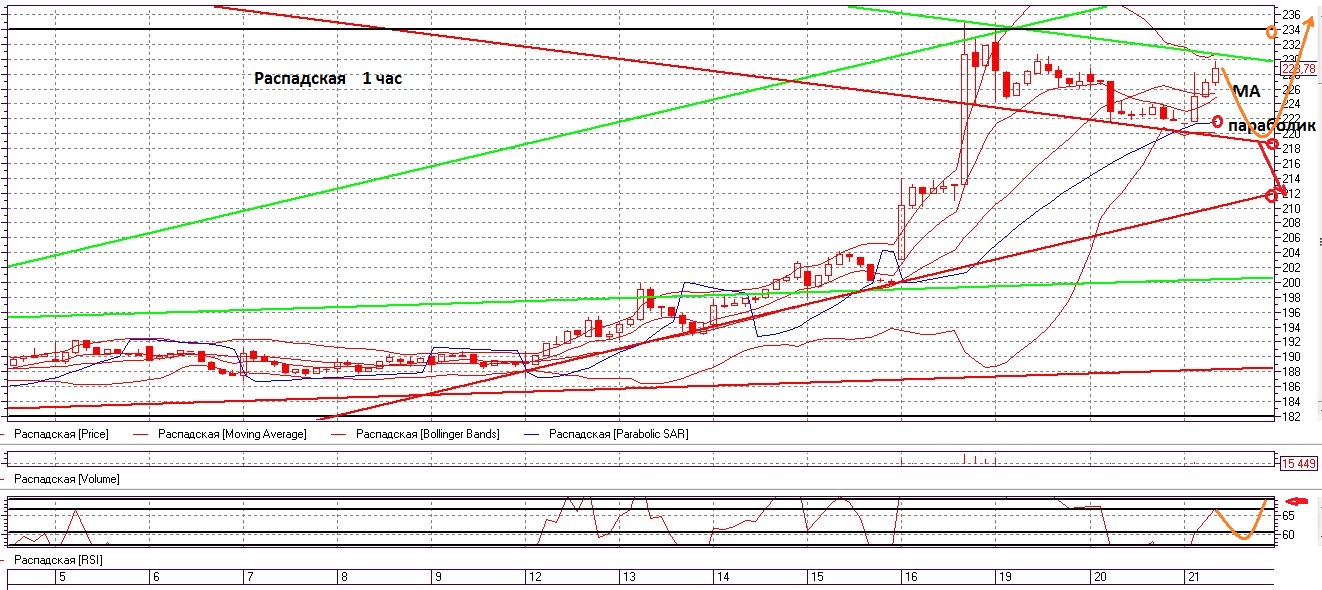Select date 13 on the time axis
Screen dimensions: 1322x590
coord(629,577)
